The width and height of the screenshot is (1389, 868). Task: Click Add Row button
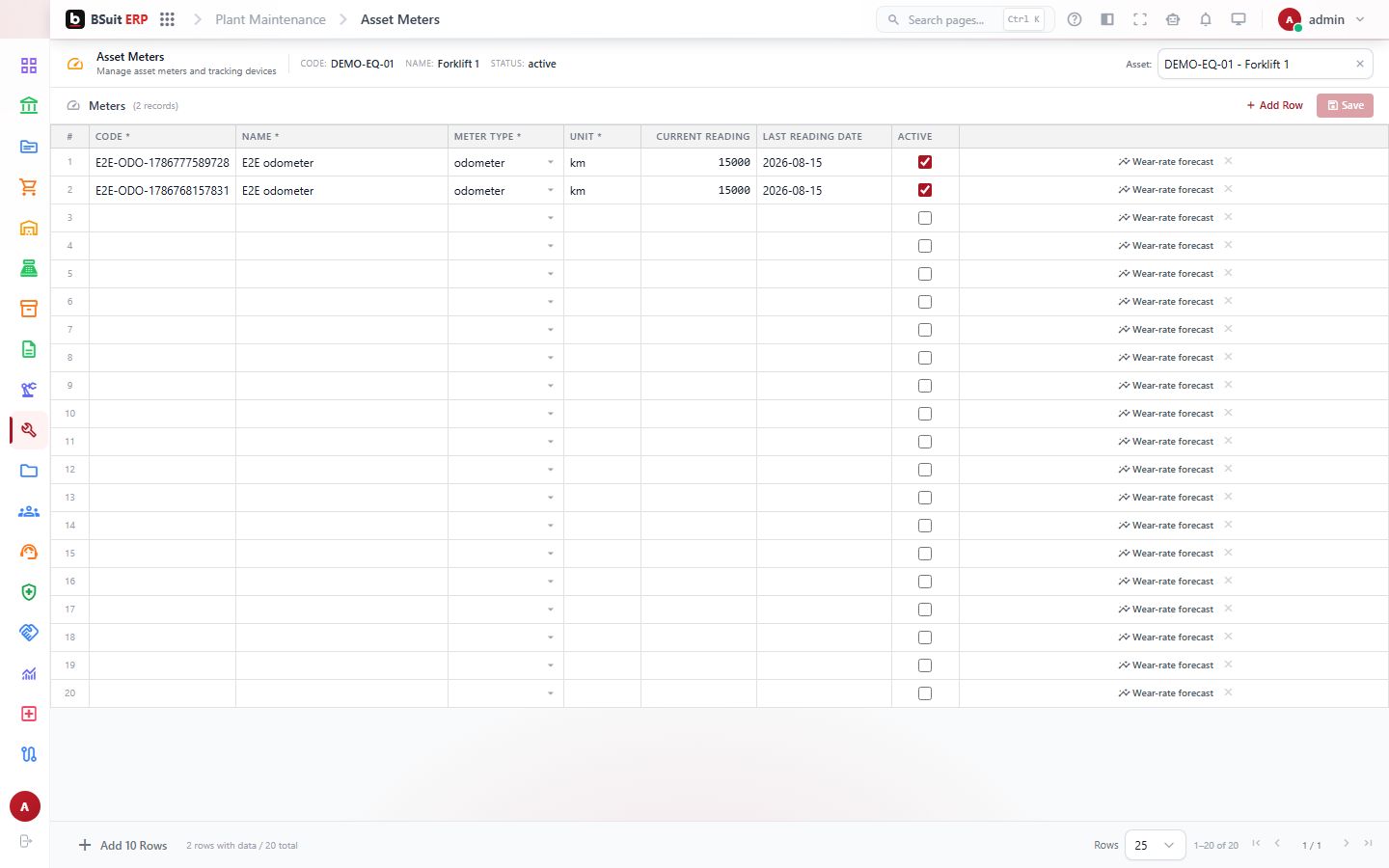pos(1274,105)
